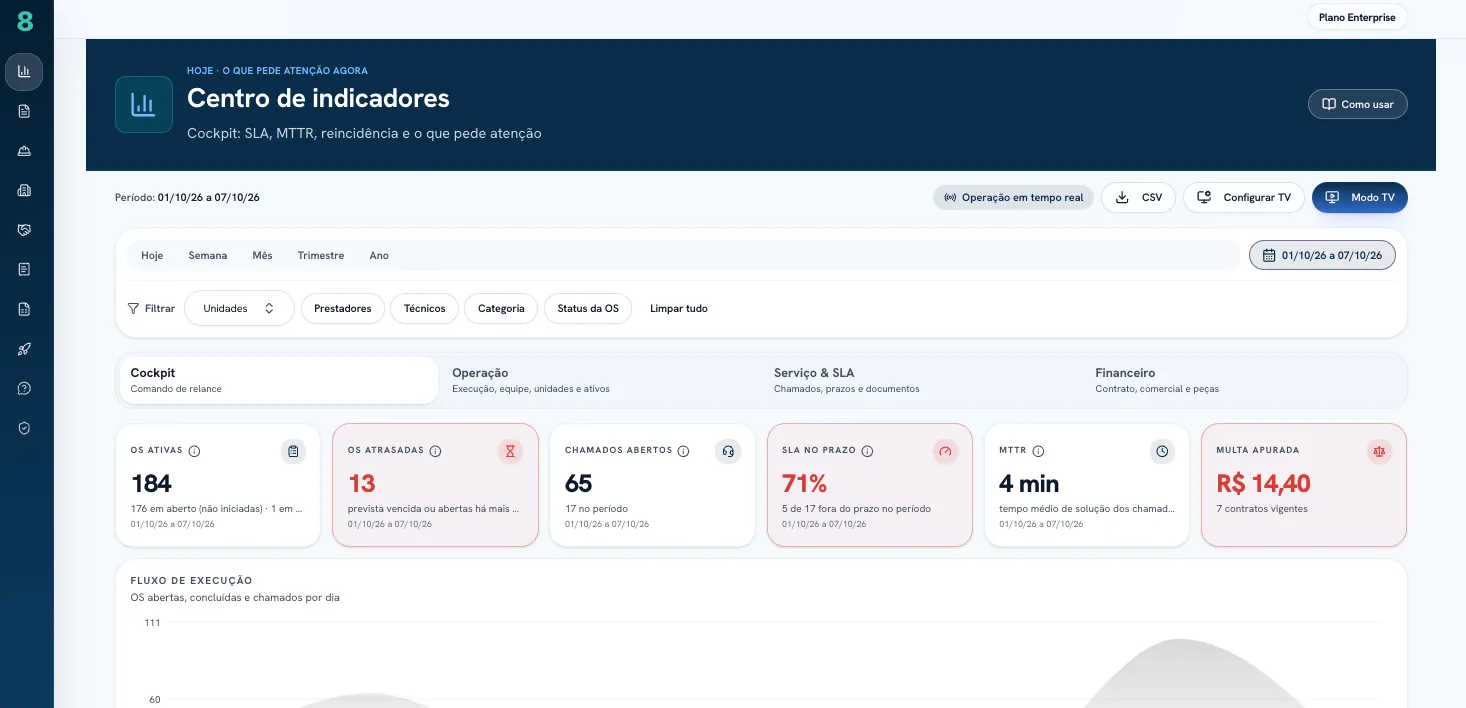The height and width of the screenshot is (708, 1466).
Task: Open the indicators chart icon in sidebar
Action: 24,72
